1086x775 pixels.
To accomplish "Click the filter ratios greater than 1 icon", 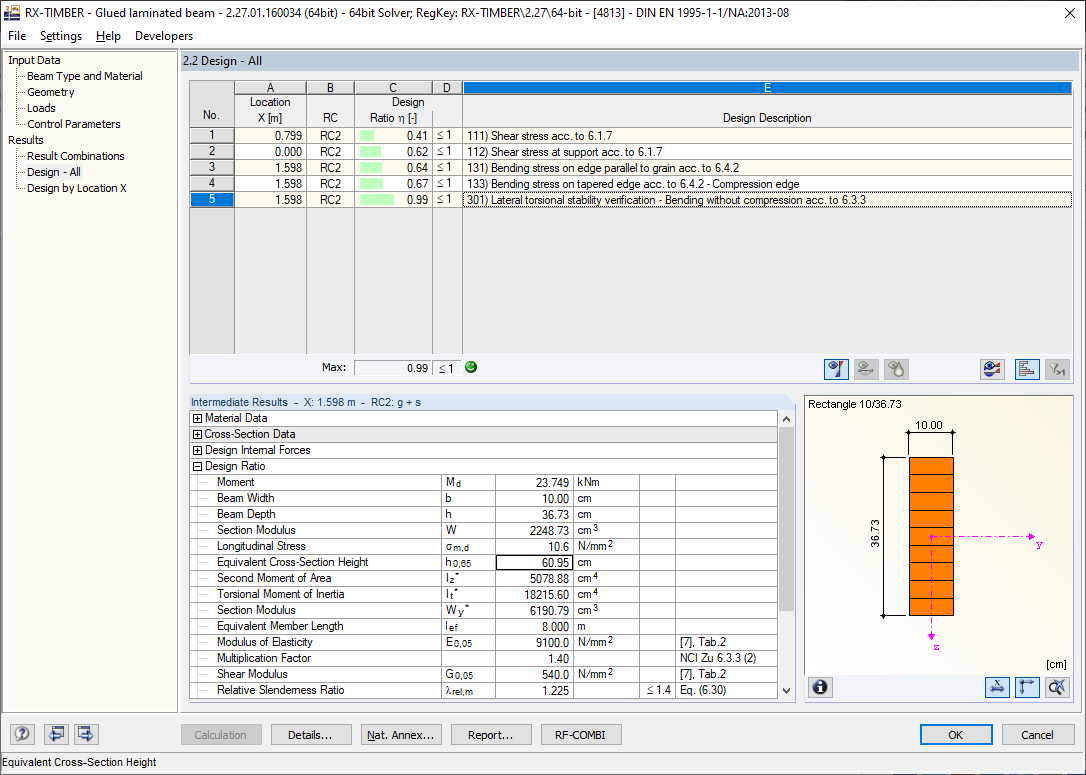I will 1057,369.
